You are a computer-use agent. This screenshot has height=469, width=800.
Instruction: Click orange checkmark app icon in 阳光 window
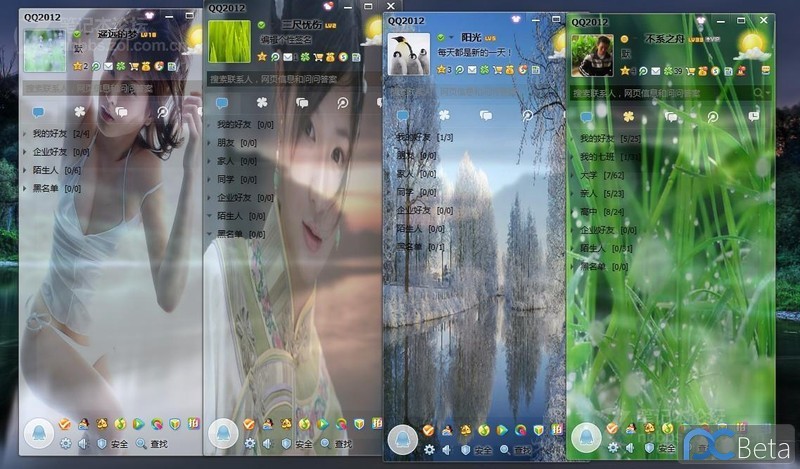click(429, 430)
